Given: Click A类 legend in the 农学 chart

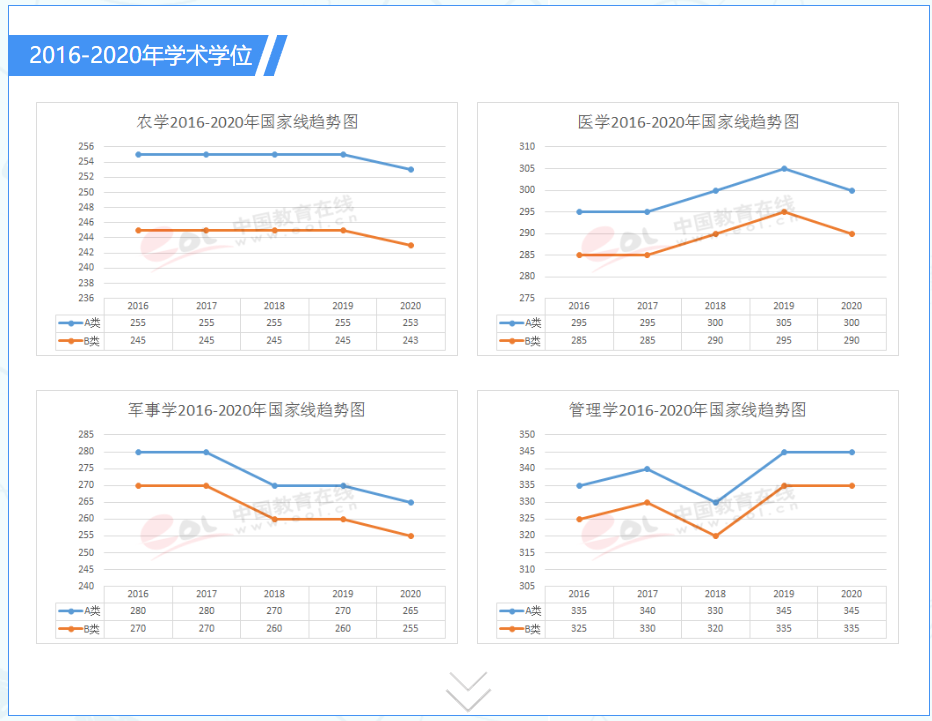Looking at the screenshot, I should point(80,323).
